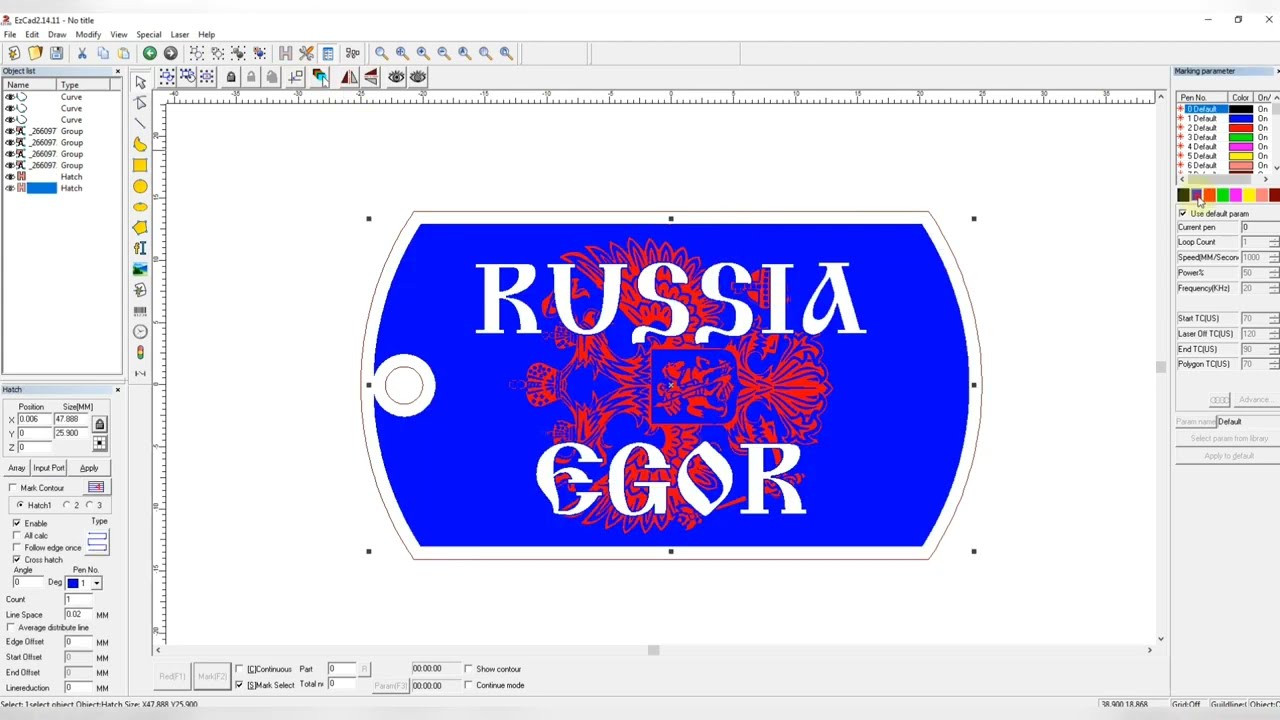This screenshot has width=1280, height=720.
Task: Select hatch radio button 3
Action: (90, 505)
